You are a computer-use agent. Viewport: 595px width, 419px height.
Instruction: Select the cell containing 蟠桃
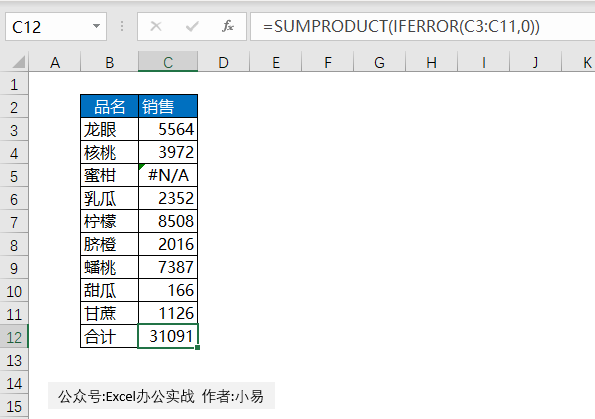(x=110, y=267)
